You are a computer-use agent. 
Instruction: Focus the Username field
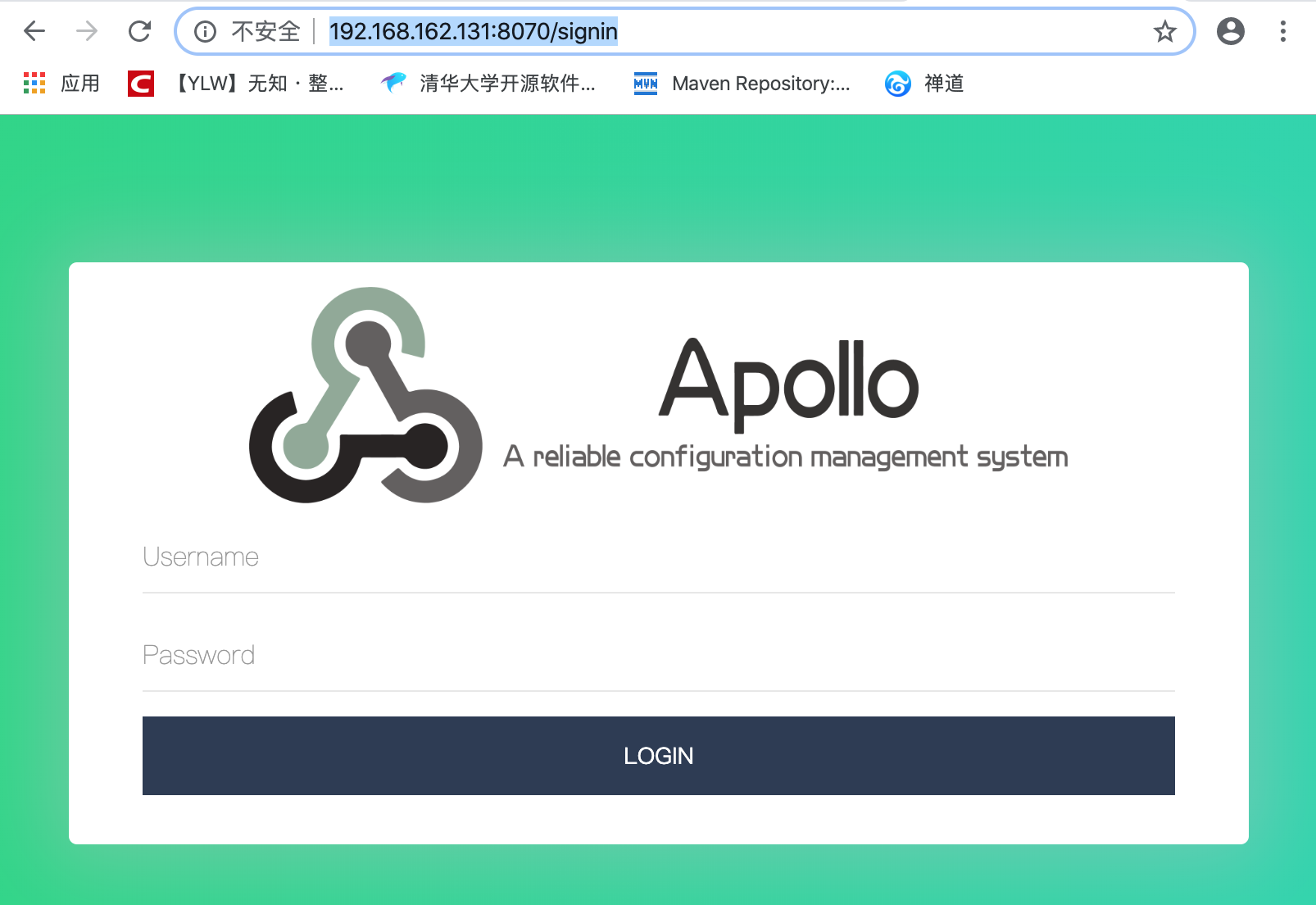coord(659,558)
